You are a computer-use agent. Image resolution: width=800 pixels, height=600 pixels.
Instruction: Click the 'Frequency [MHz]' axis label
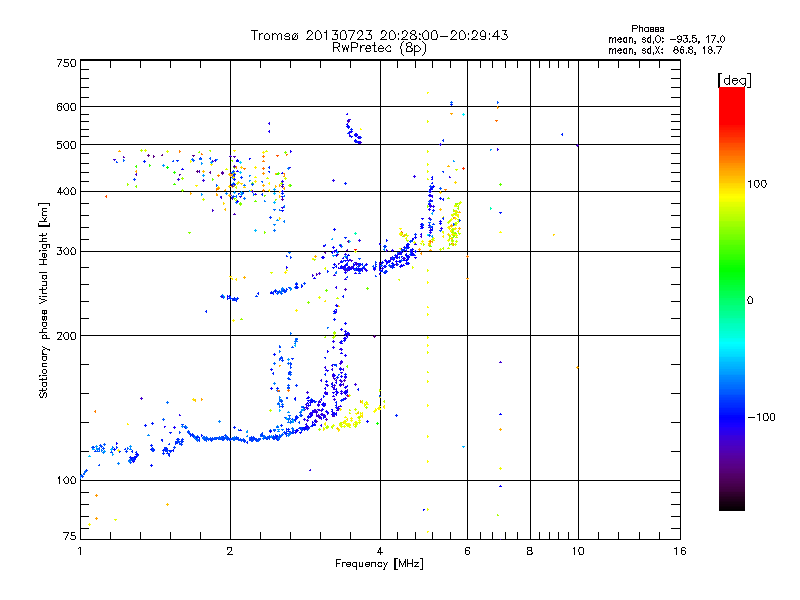point(379,564)
